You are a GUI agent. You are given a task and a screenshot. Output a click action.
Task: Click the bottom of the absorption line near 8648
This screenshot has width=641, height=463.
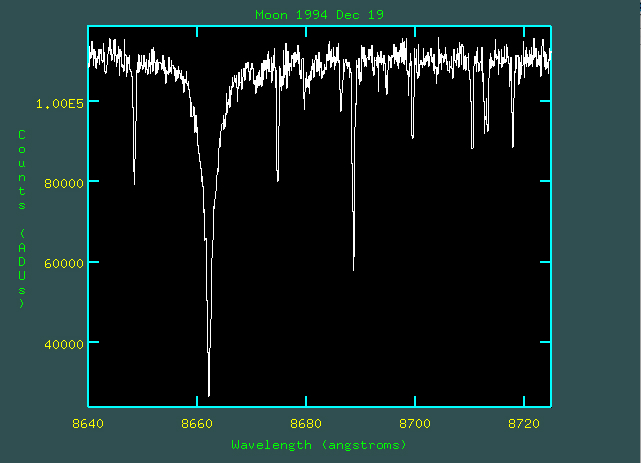tap(134, 183)
